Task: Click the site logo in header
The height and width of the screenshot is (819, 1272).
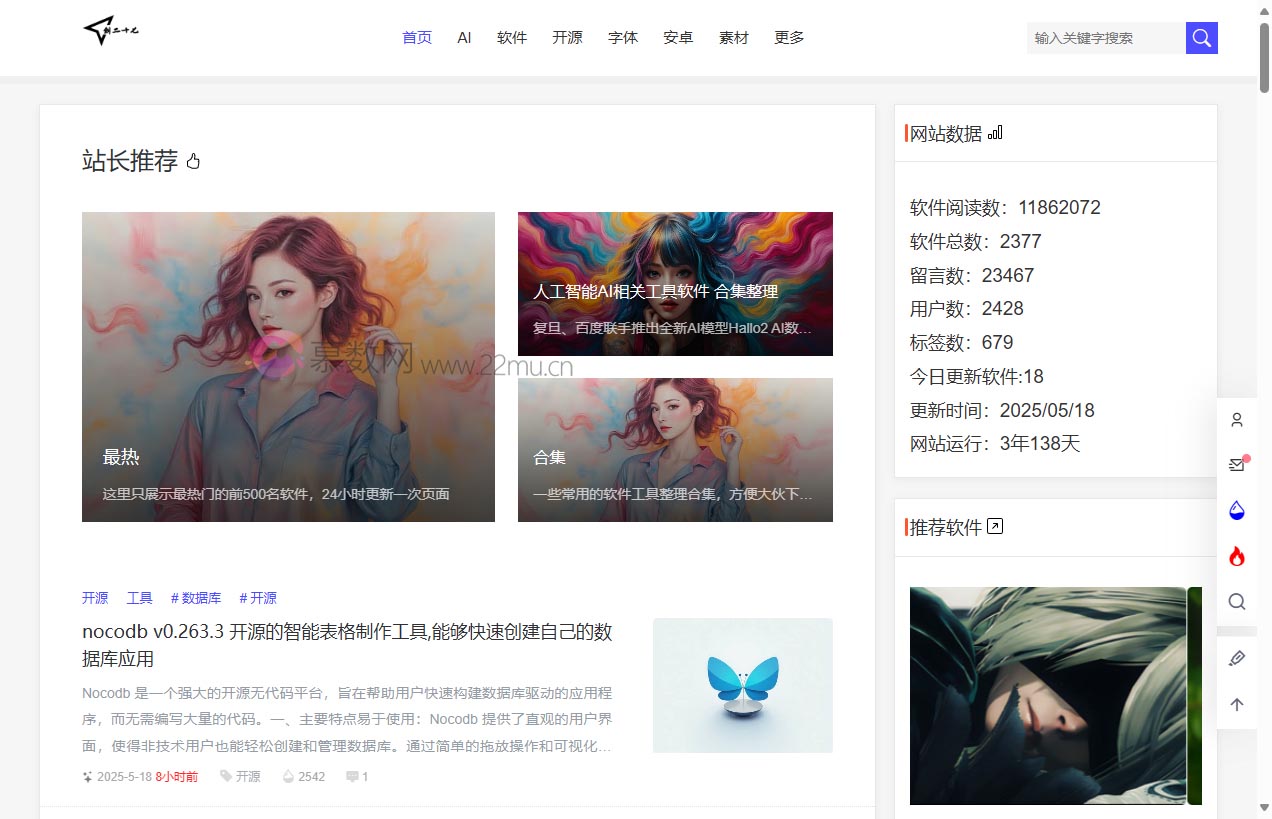Action: point(111,32)
